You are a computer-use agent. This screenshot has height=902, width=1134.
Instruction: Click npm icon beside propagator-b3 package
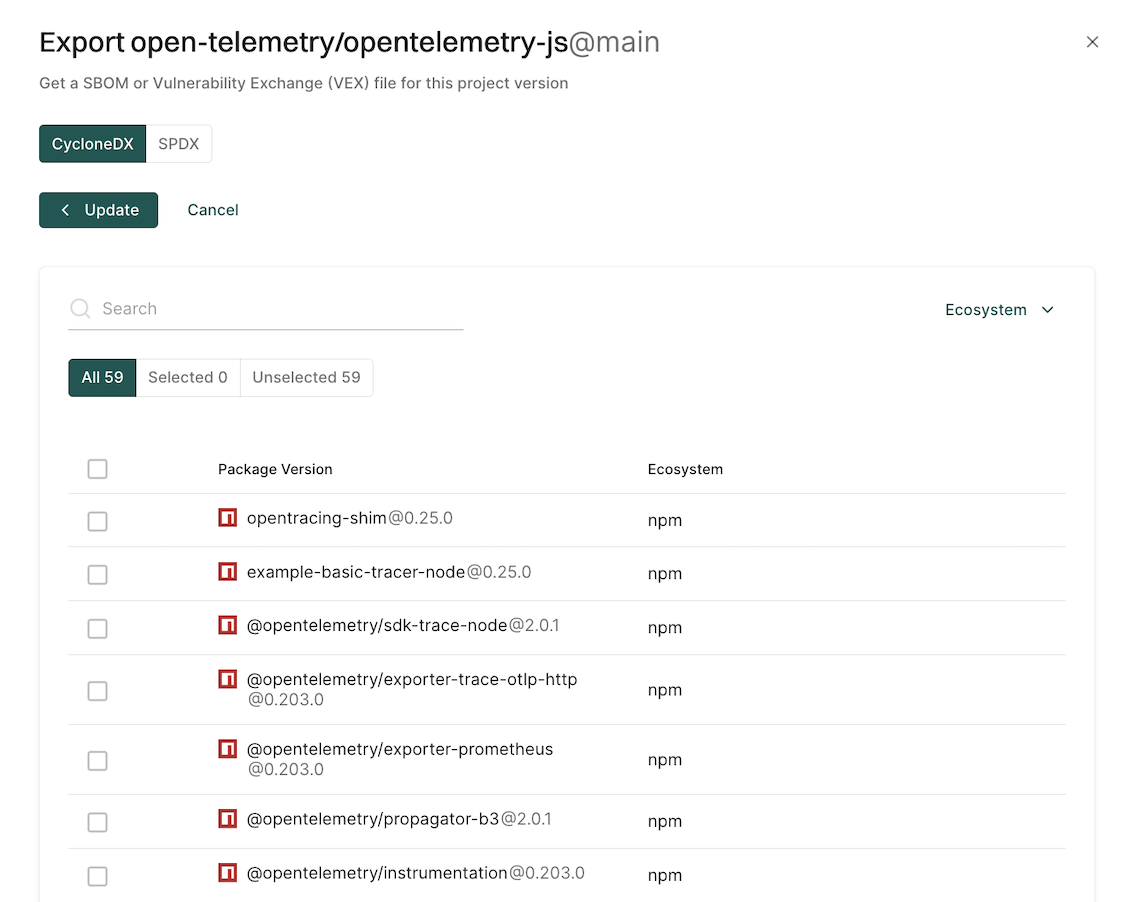228,819
